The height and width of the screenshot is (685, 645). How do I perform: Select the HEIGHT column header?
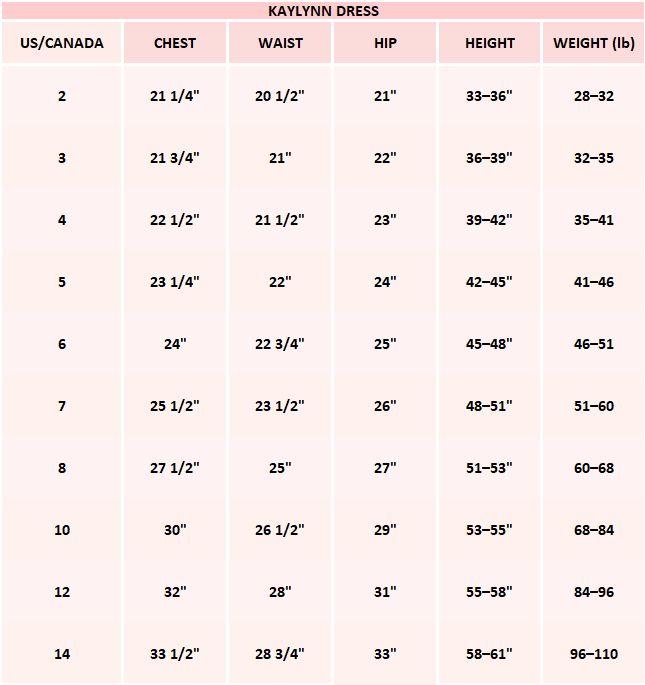490,43
